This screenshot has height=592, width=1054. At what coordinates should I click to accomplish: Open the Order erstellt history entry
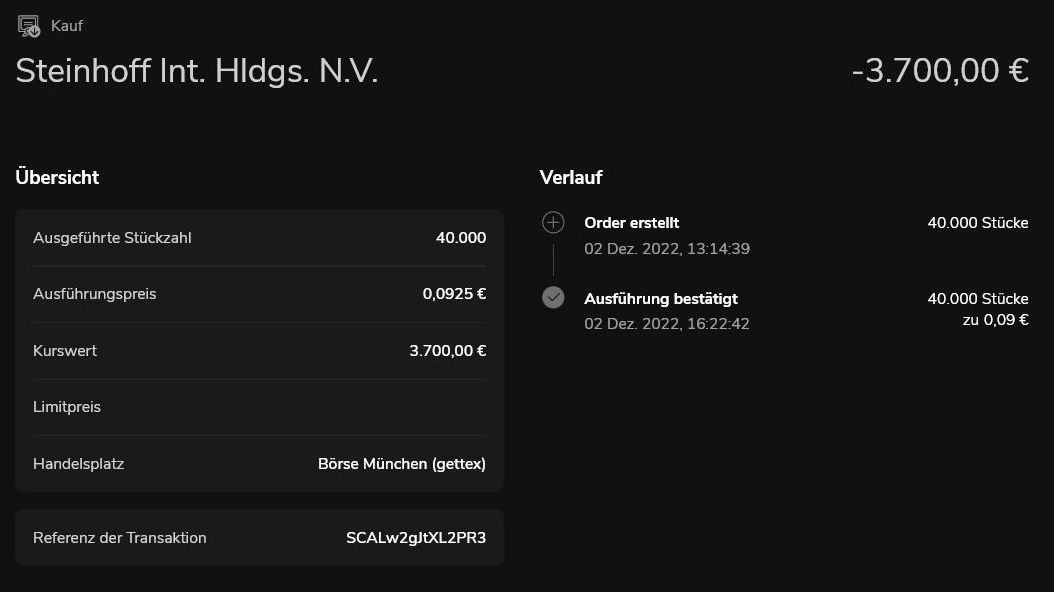[631, 223]
